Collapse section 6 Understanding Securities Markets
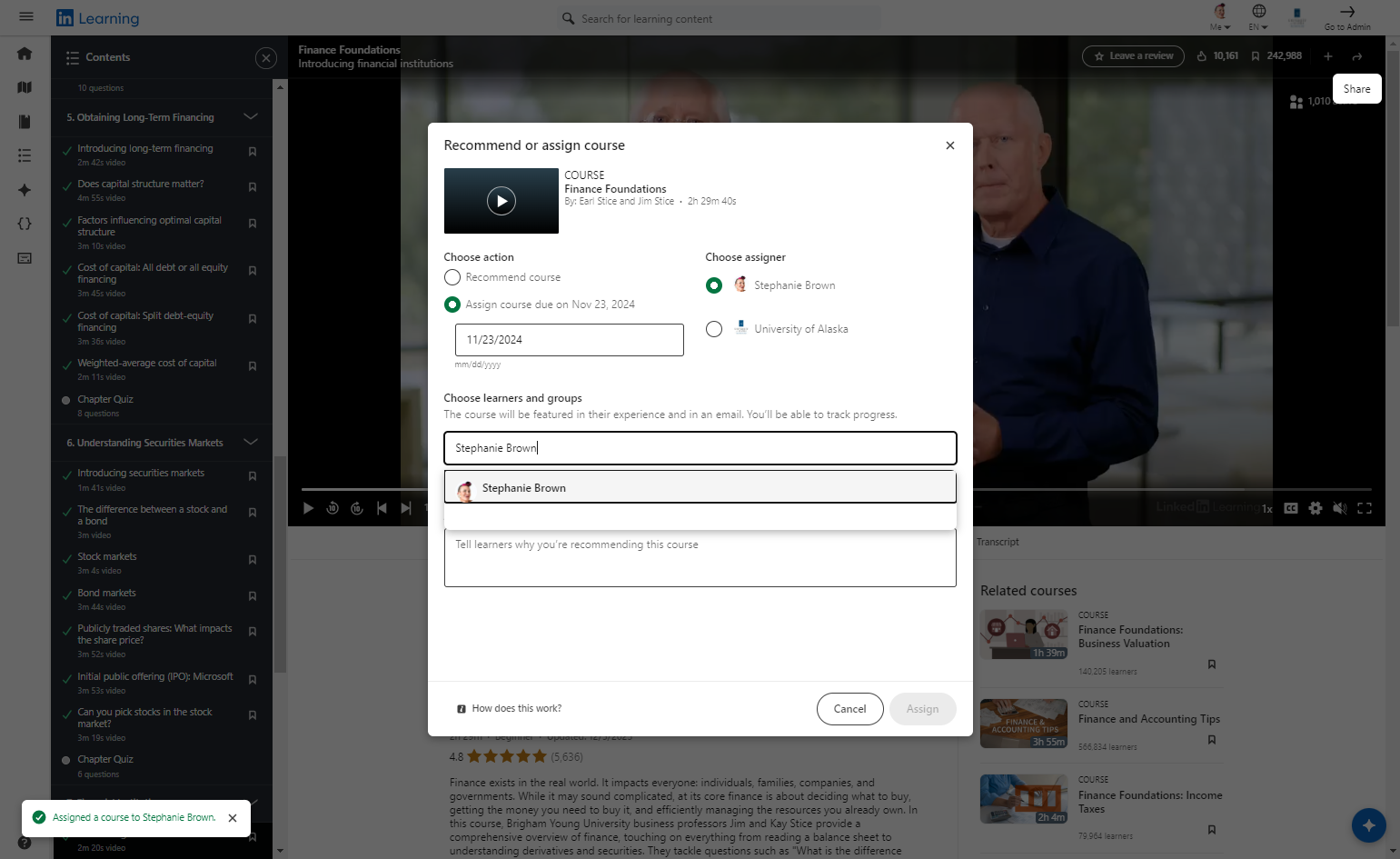Viewport: 1400px width, 859px height. pyautogui.click(x=251, y=443)
